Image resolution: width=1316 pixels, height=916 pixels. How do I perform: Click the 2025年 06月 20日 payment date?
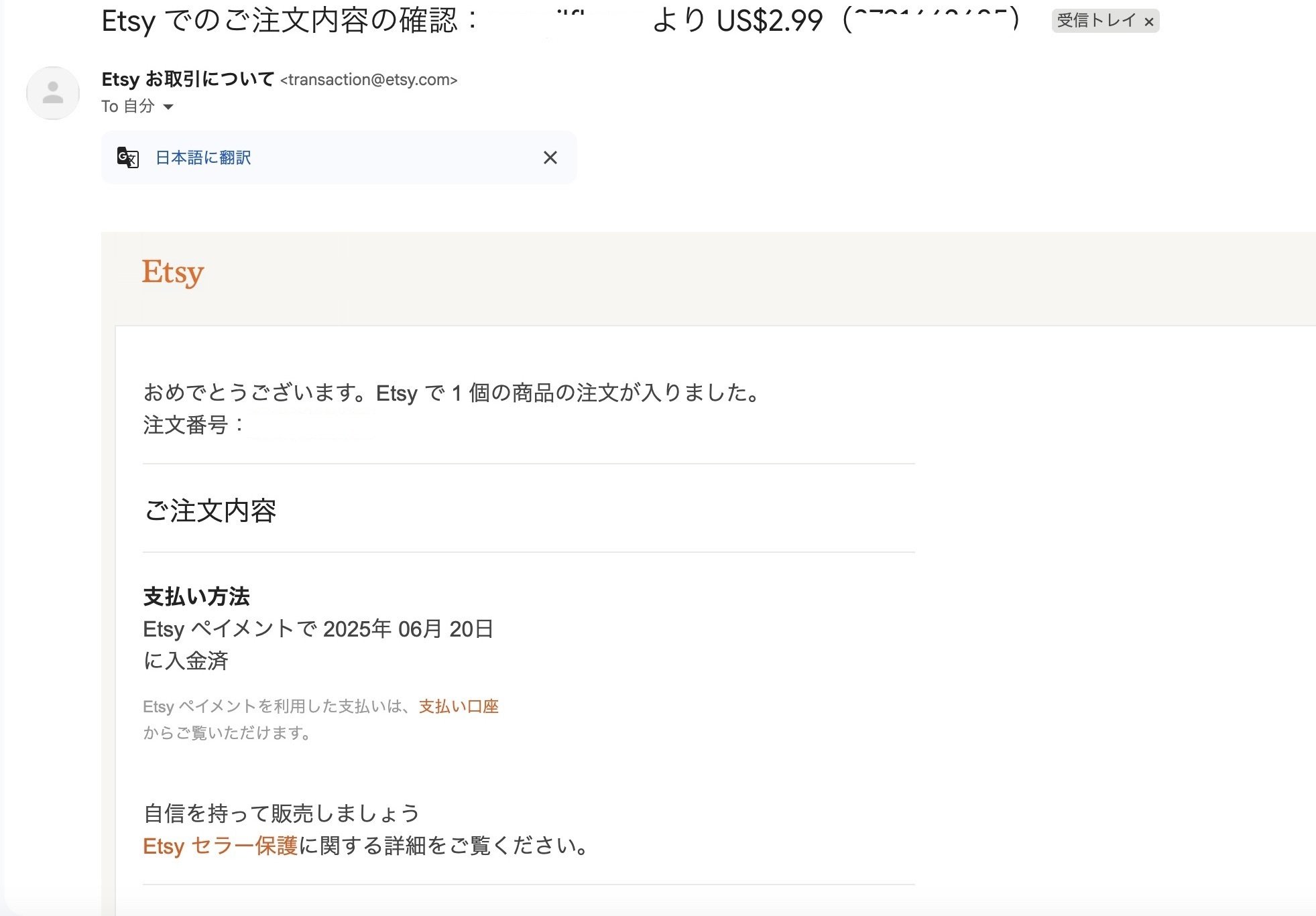click(x=408, y=629)
